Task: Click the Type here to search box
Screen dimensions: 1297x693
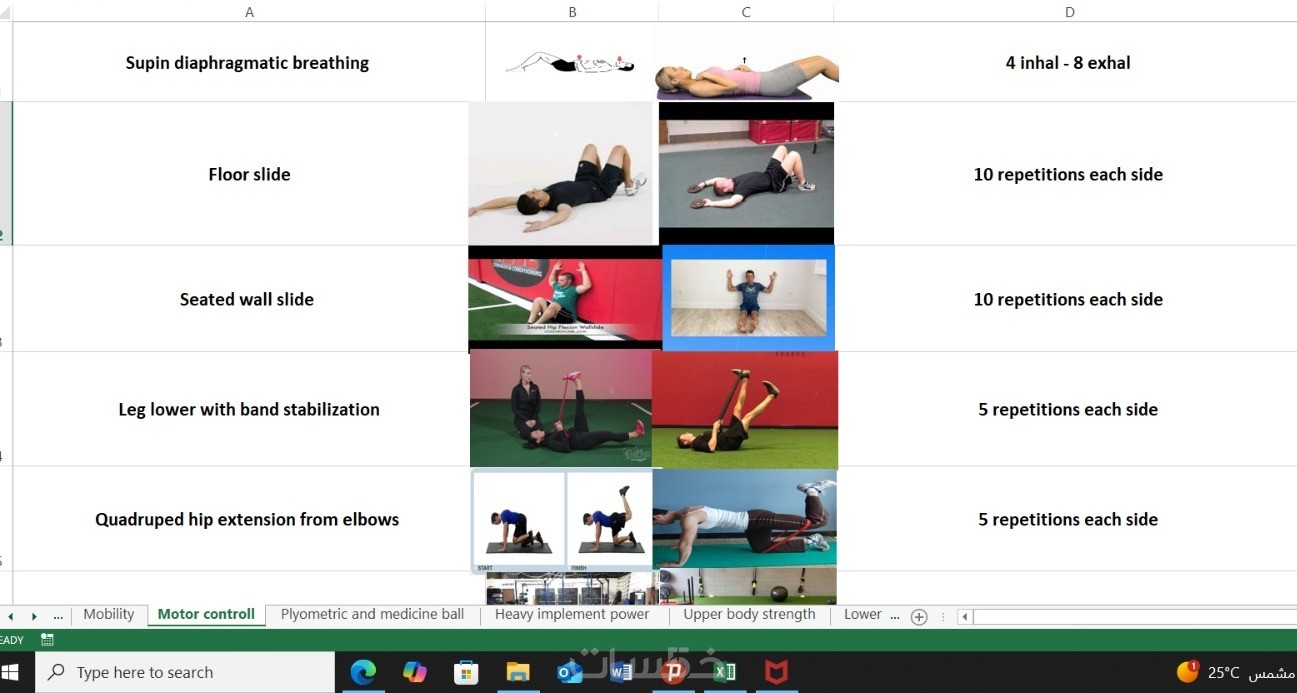Action: click(185, 672)
